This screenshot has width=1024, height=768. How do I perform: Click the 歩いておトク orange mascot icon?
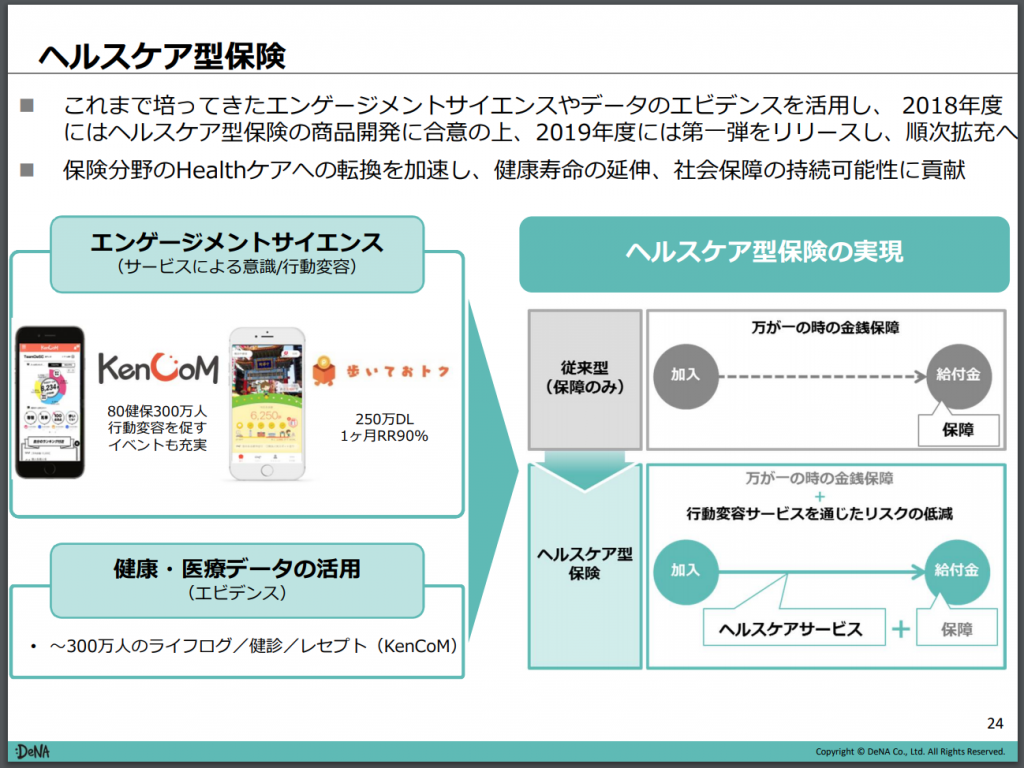324,370
